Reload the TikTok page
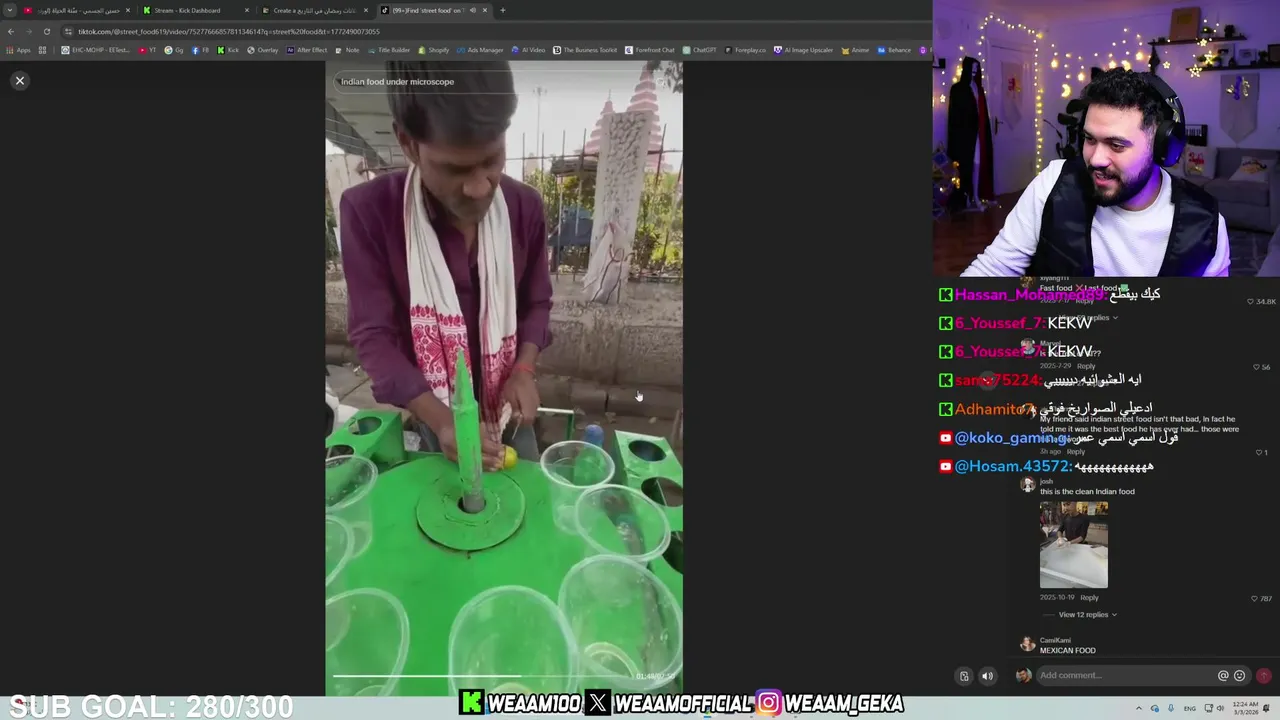 pyautogui.click(x=46, y=32)
